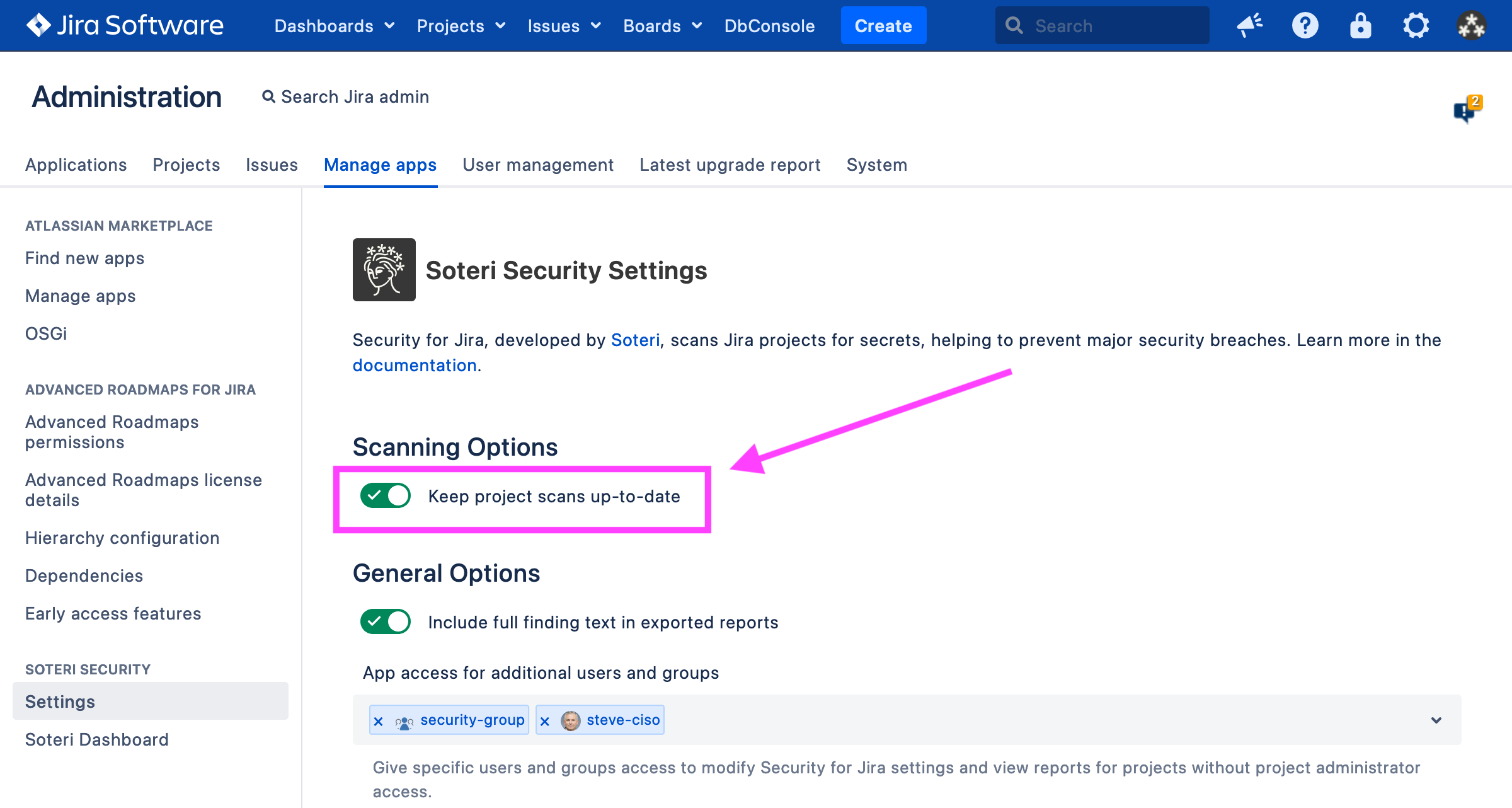This screenshot has width=1512, height=808.
Task: Open the settings gear icon
Action: pos(1416,26)
